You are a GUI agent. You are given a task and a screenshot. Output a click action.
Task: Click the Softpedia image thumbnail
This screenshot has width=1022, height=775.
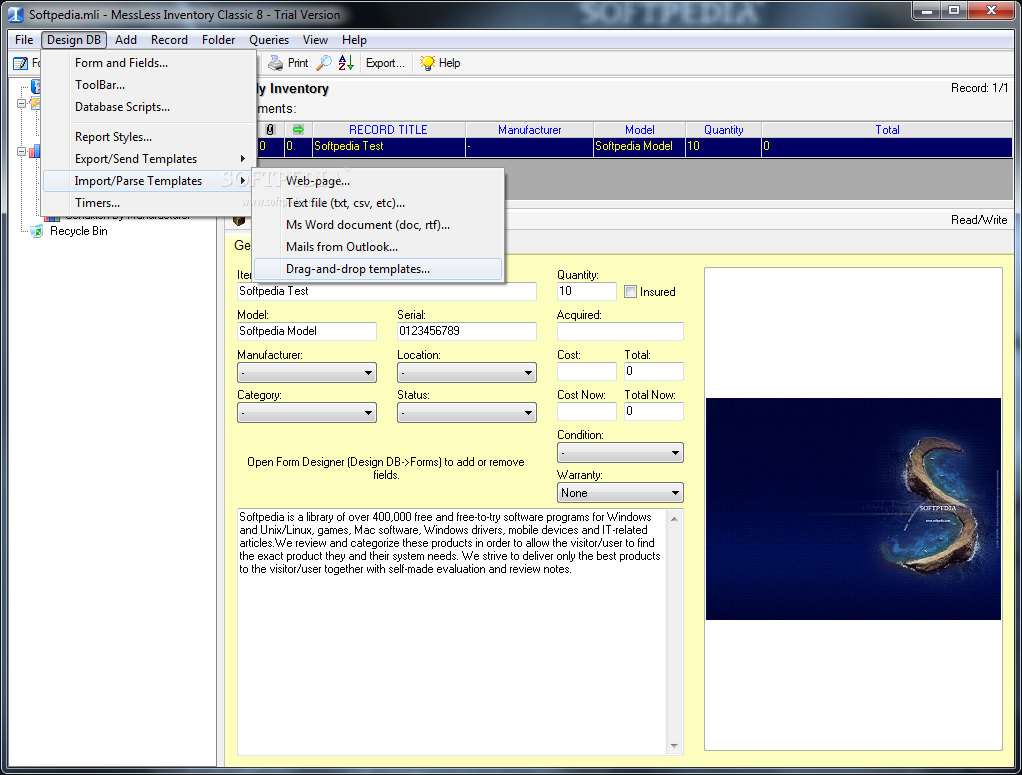tap(853, 509)
